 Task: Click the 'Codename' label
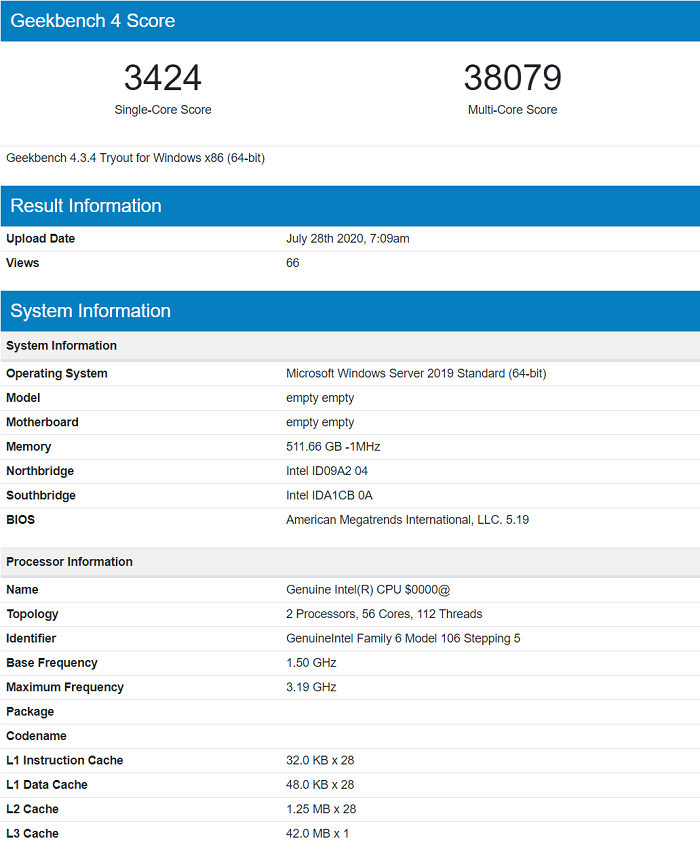[x=36, y=736]
